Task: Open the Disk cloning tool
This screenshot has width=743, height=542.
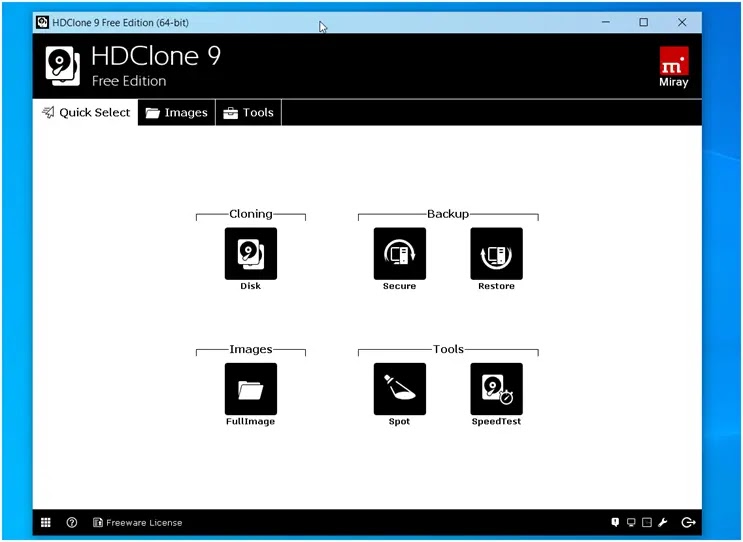Action: click(x=251, y=253)
